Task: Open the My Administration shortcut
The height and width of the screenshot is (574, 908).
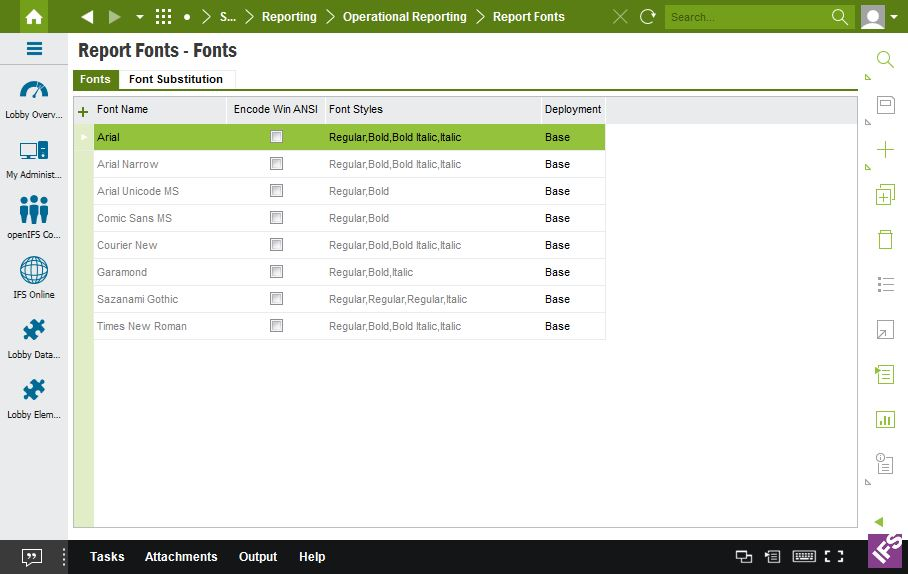Action: point(34,160)
